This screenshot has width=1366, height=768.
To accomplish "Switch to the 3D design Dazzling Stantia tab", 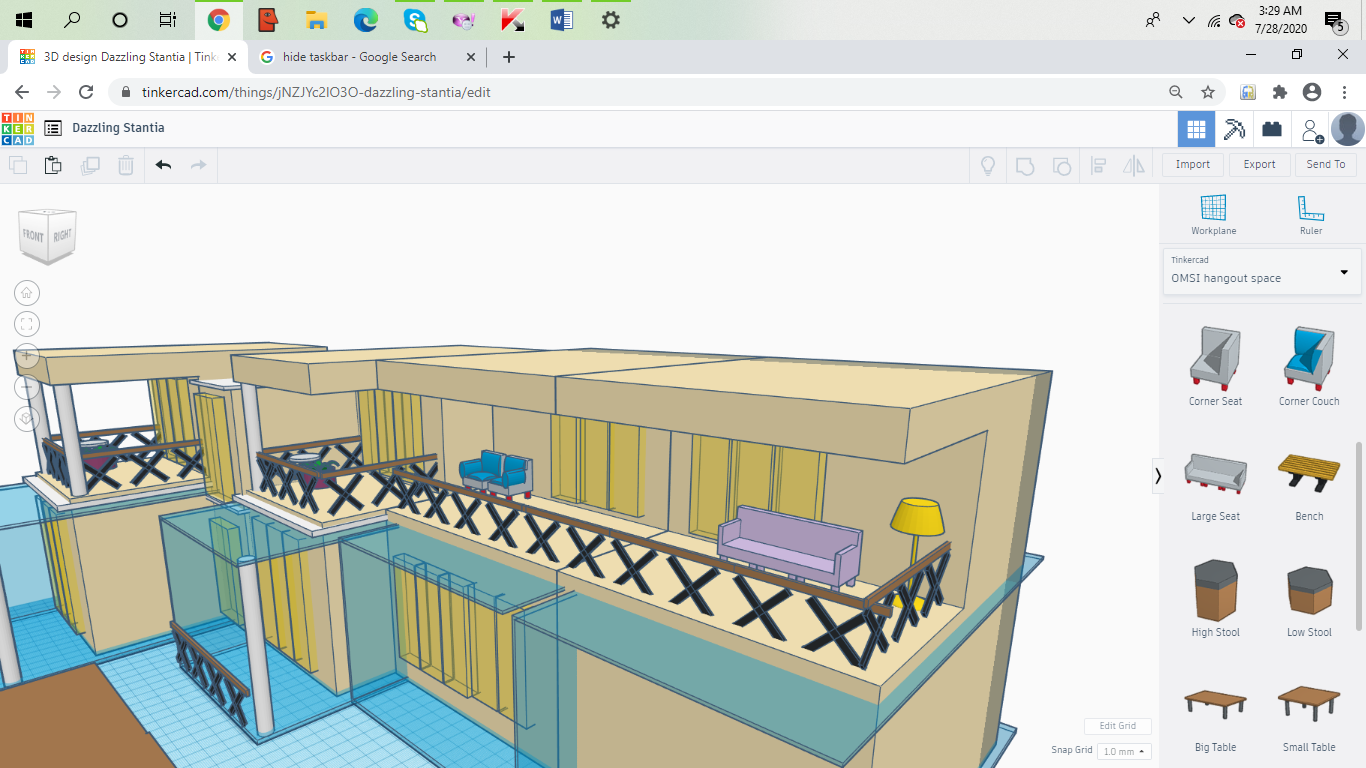I will (128, 57).
